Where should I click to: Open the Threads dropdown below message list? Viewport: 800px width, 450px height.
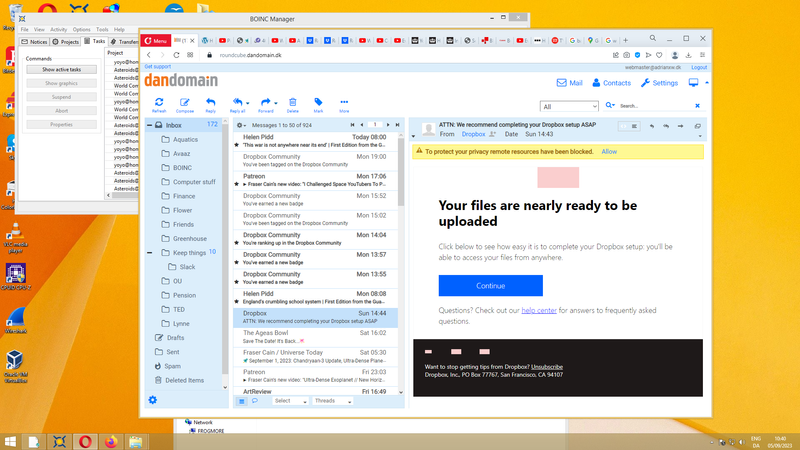click(333, 401)
